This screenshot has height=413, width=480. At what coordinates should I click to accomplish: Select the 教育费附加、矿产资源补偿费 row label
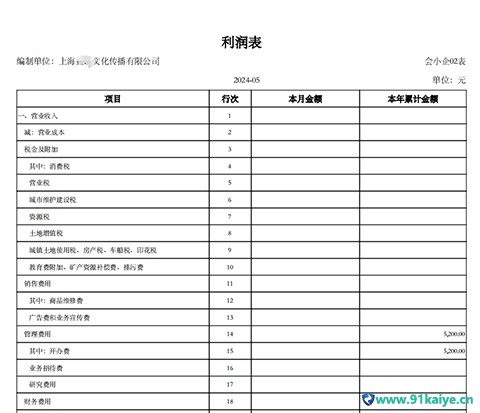86,267
